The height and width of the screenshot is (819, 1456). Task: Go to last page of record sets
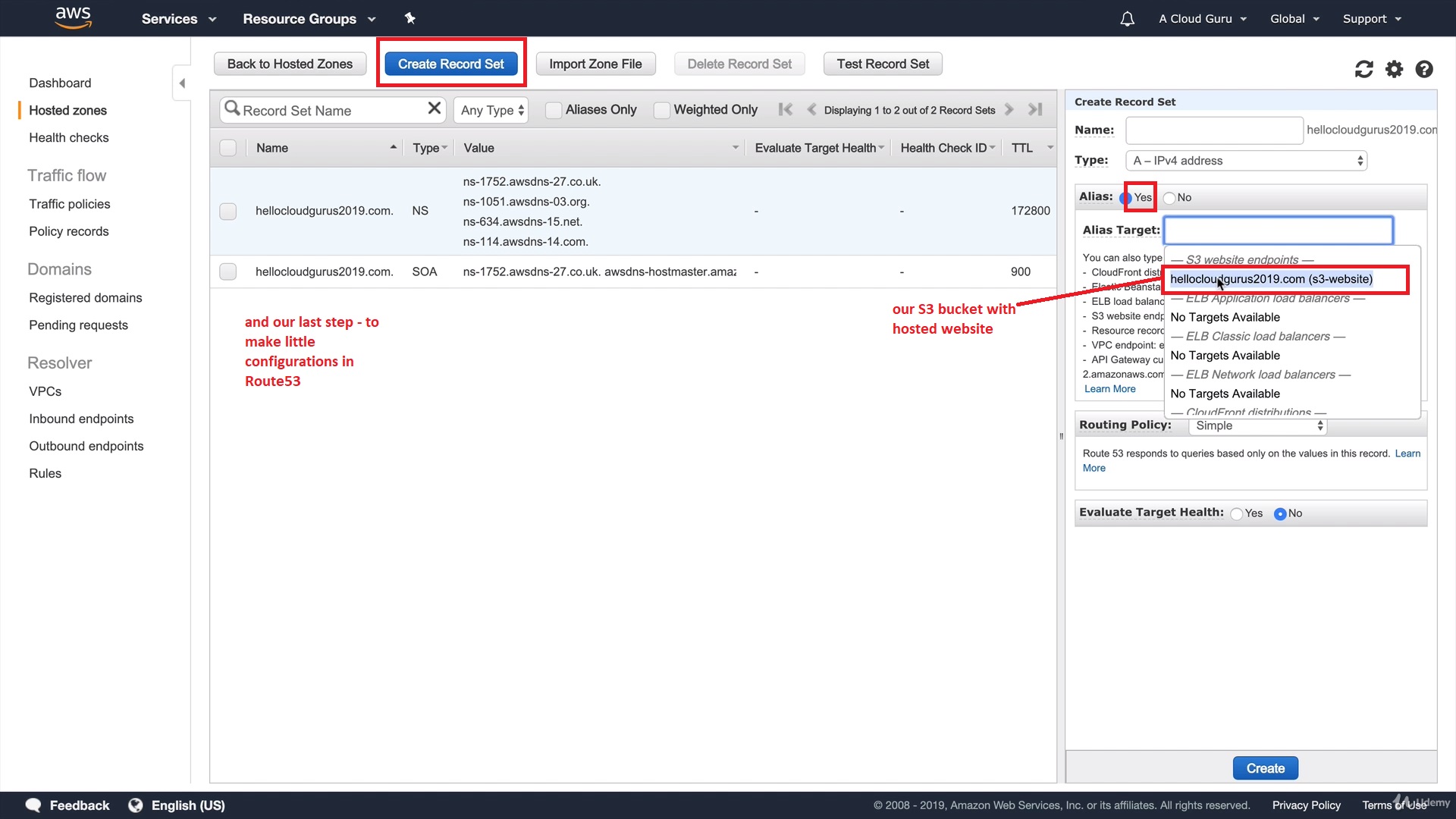[x=1035, y=109]
